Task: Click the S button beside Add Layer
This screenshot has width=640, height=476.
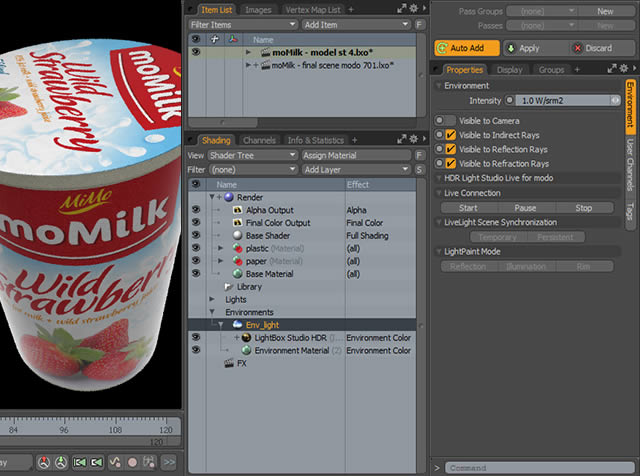Action: (419, 170)
